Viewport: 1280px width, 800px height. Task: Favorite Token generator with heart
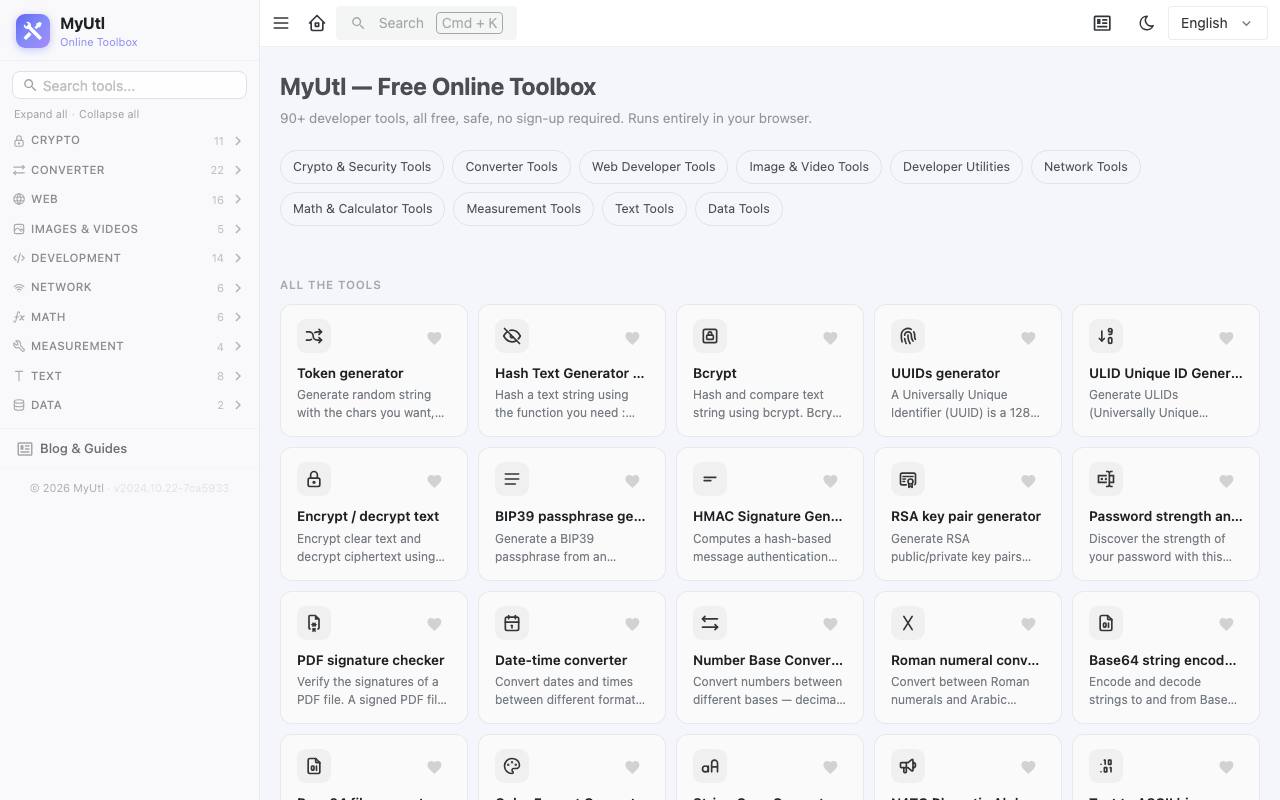pyautogui.click(x=434, y=338)
